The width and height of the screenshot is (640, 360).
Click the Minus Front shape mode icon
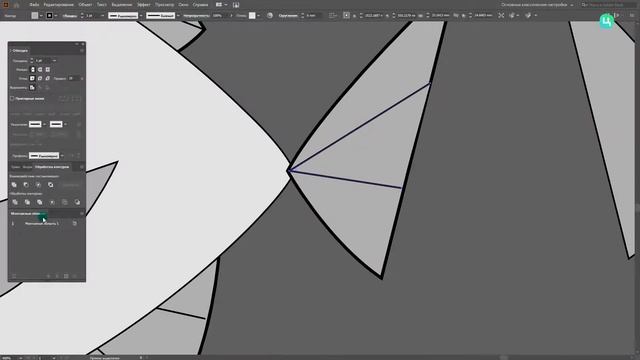[26, 185]
